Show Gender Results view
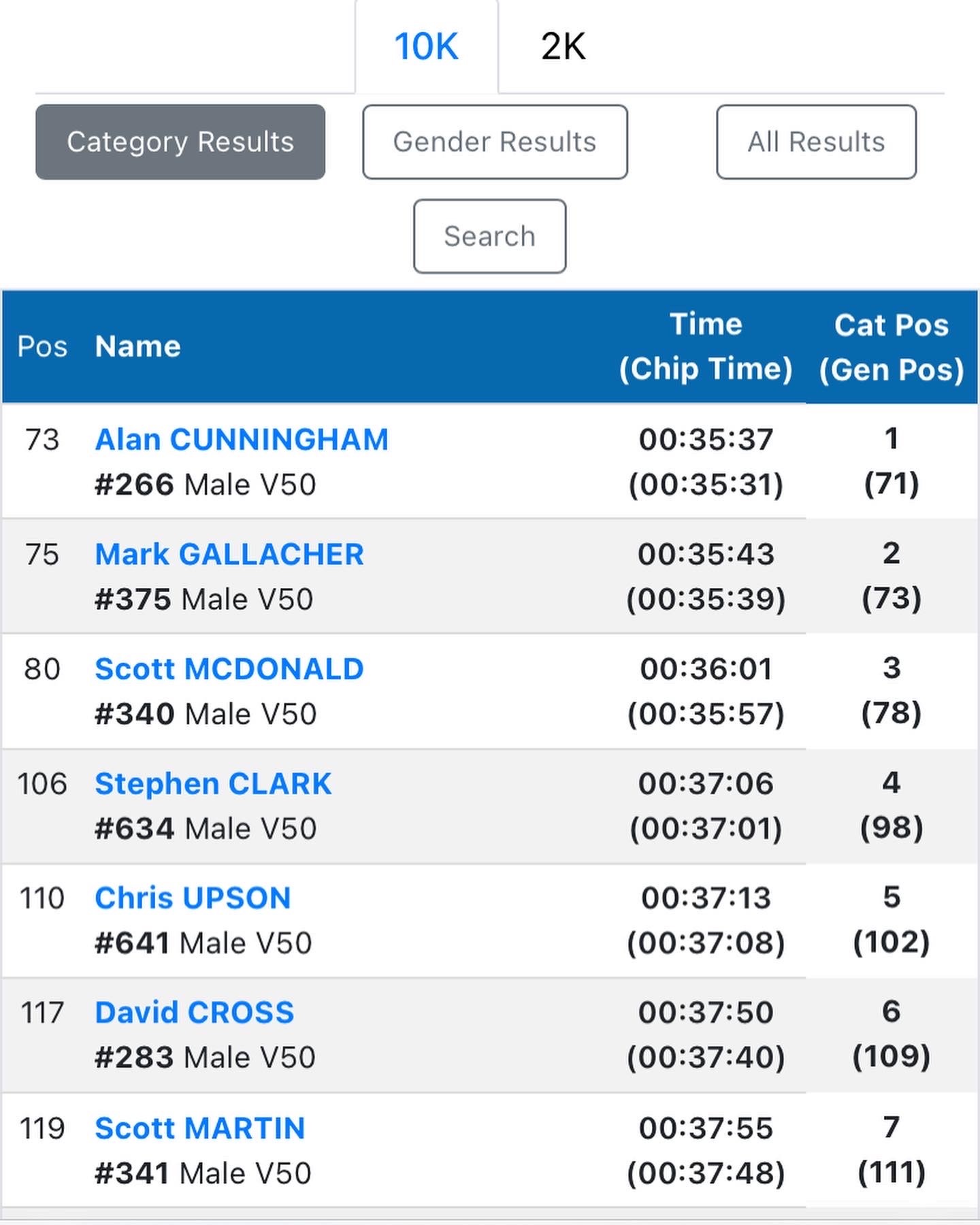The height and width of the screenshot is (1225, 980). [x=495, y=142]
